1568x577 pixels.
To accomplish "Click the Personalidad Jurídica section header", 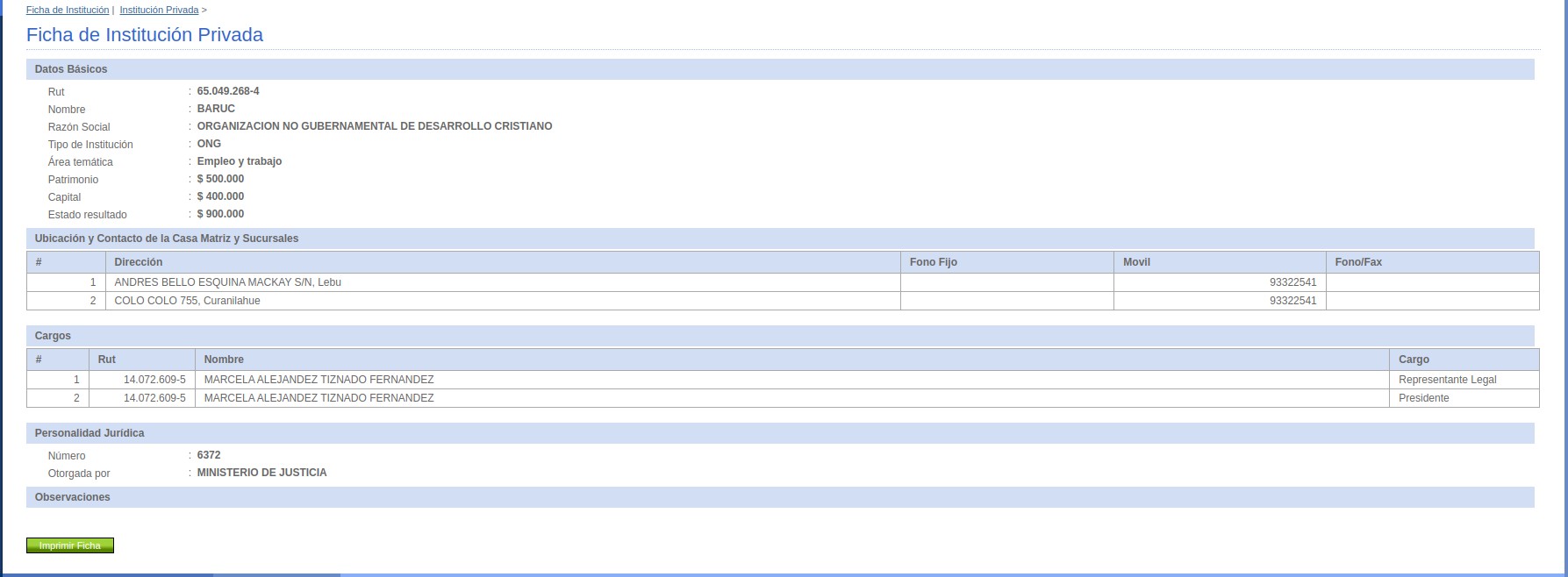I will [89, 433].
